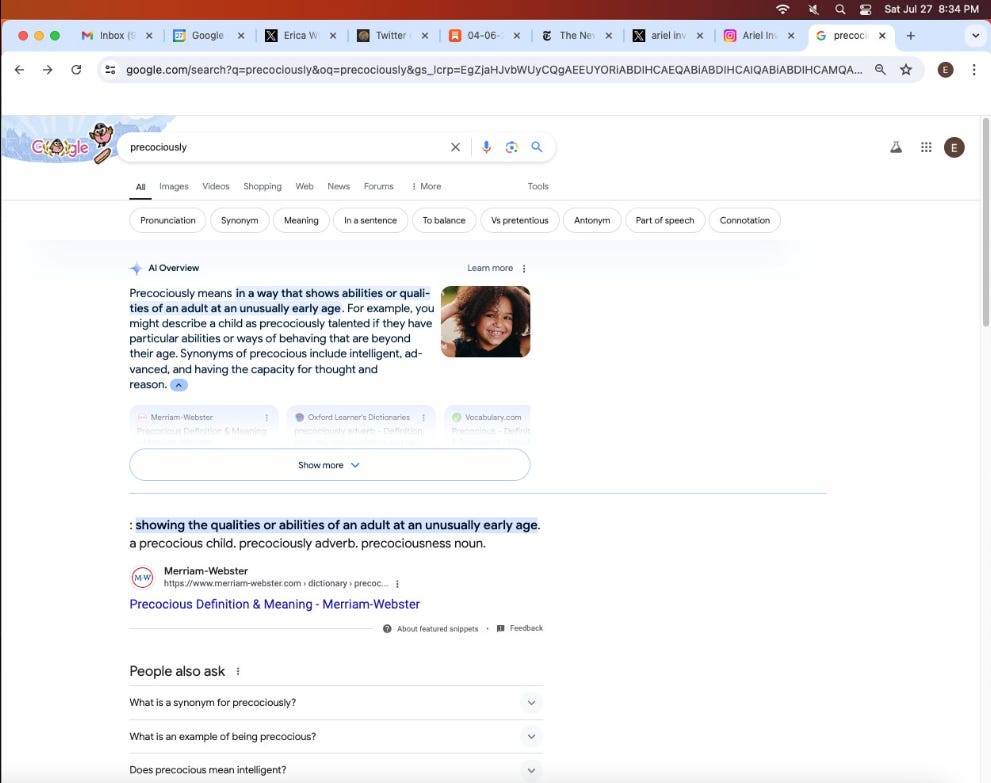Expand AI Overview with Show more
991x783 pixels.
[x=329, y=465]
